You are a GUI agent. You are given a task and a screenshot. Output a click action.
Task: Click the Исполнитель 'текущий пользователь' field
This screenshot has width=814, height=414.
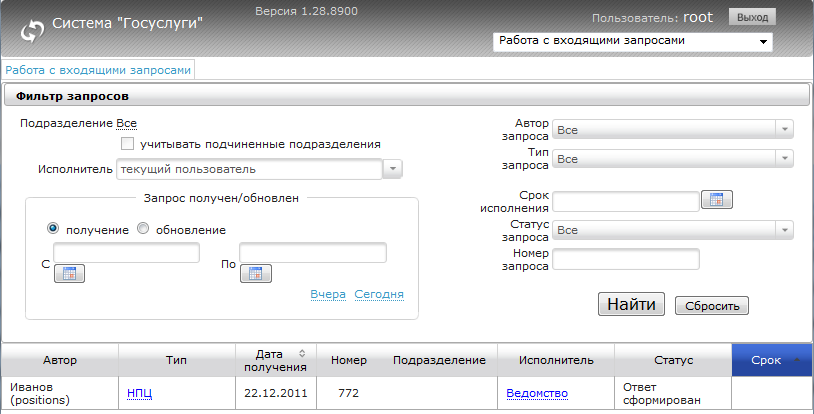(x=249, y=169)
